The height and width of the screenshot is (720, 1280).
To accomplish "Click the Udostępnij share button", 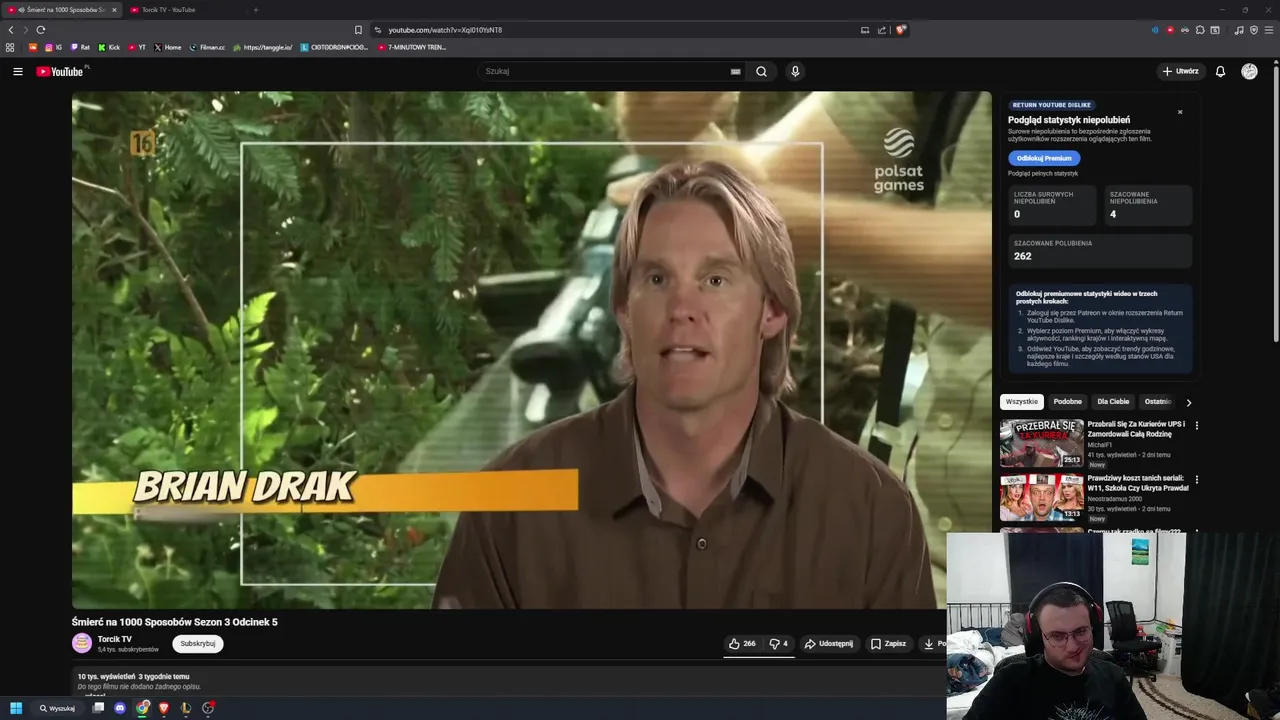I will point(829,644).
